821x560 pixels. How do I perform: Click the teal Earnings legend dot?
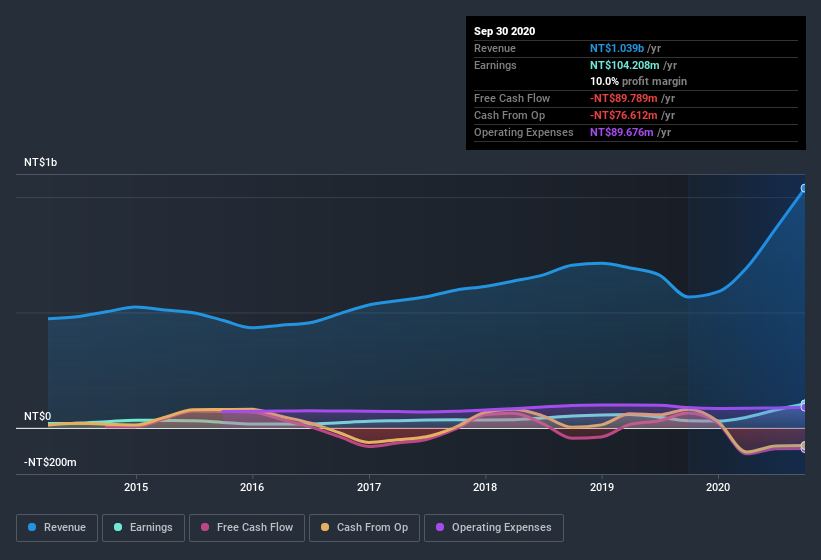(x=118, y=527)
